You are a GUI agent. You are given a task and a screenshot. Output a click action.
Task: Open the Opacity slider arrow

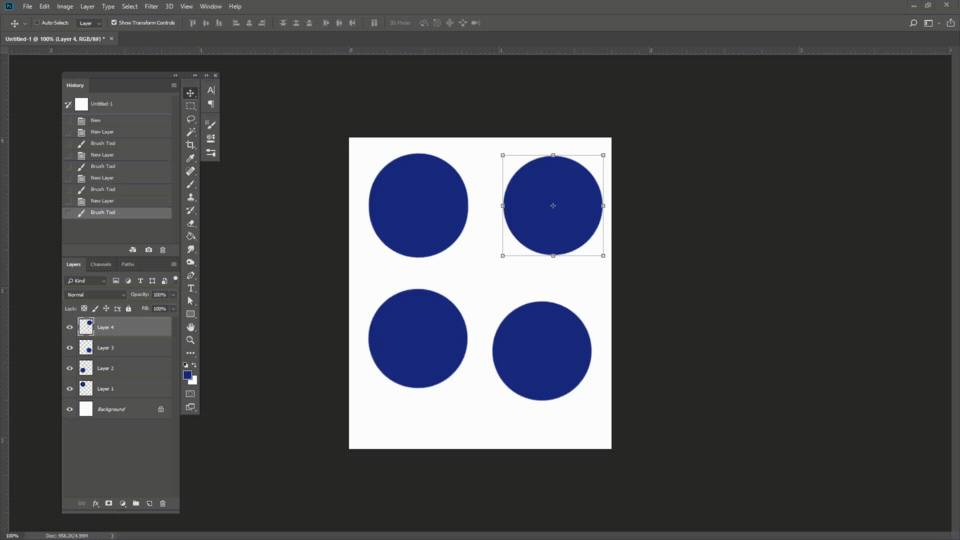coord(173,295)
